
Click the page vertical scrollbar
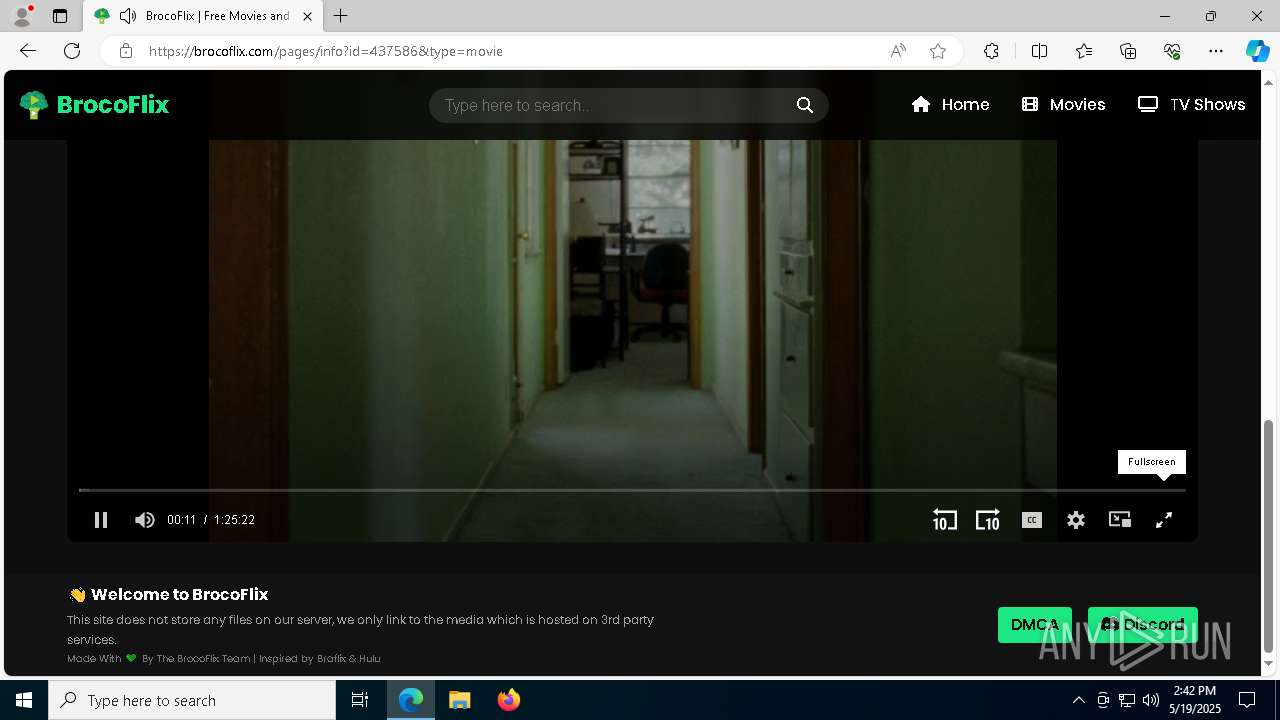coord(1269,535)
